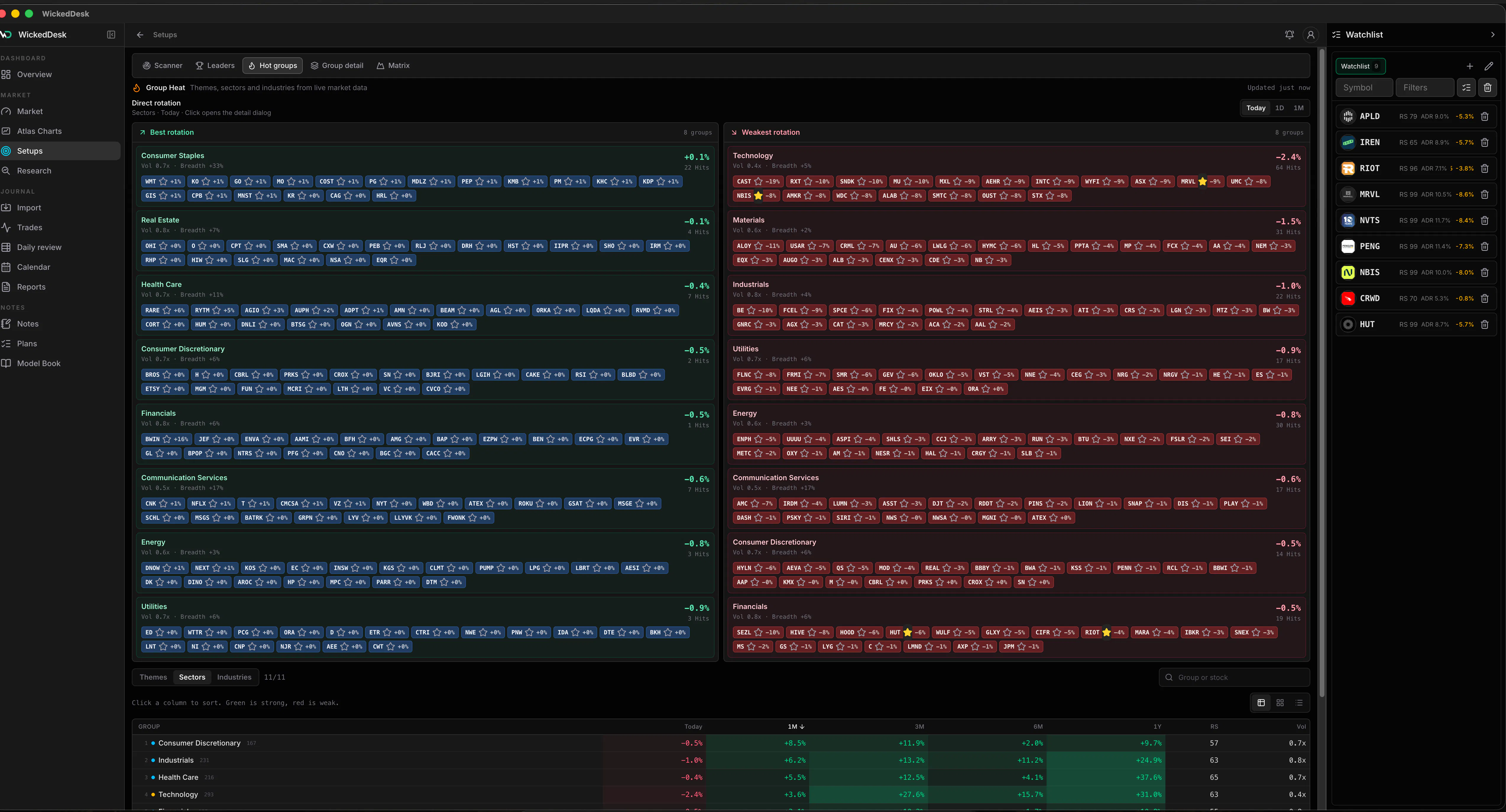
Task: Unstar MRVL in the Technology group
Action: (1203, 182)
